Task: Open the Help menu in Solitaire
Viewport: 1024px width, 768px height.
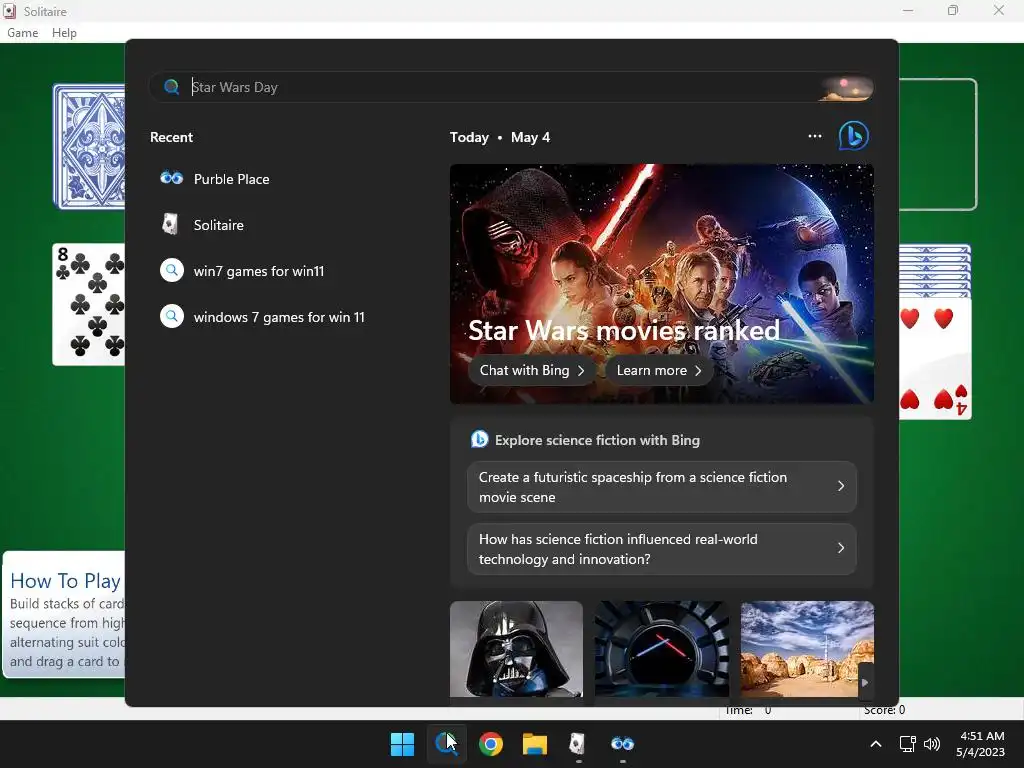Action: (x=64, y=33)
